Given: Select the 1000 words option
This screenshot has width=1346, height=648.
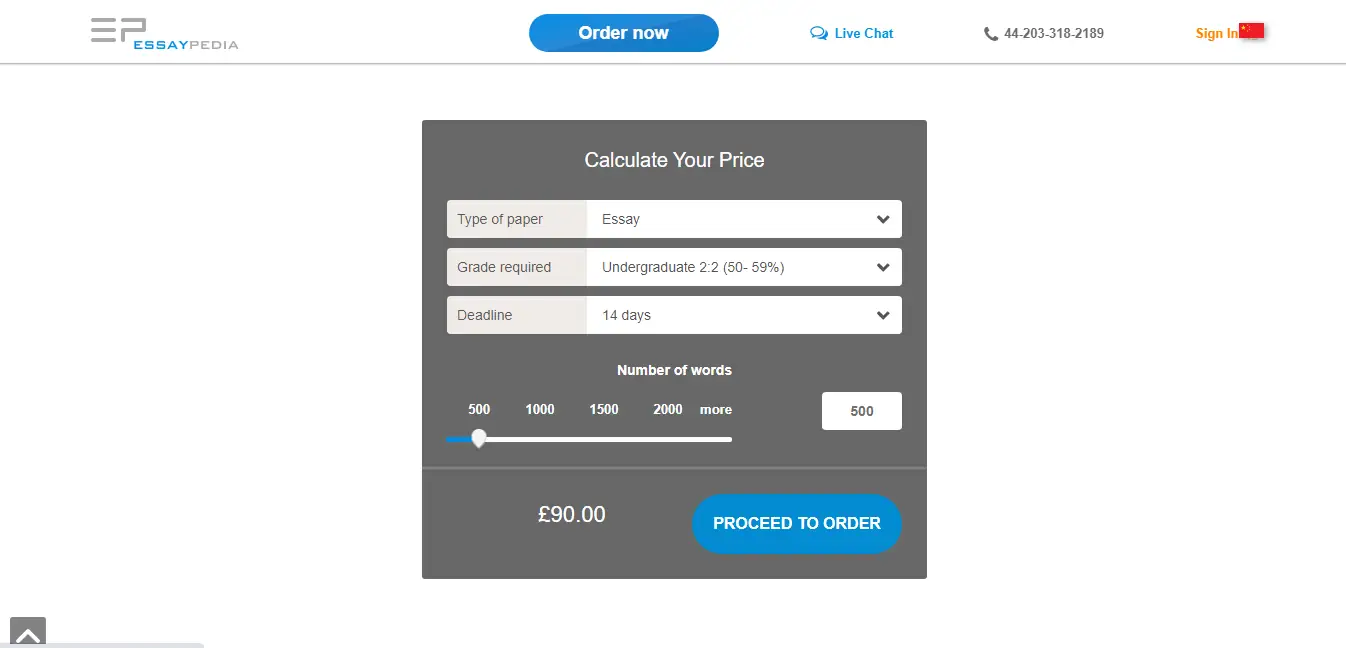Looking at the screenshot, I should 539,409.
